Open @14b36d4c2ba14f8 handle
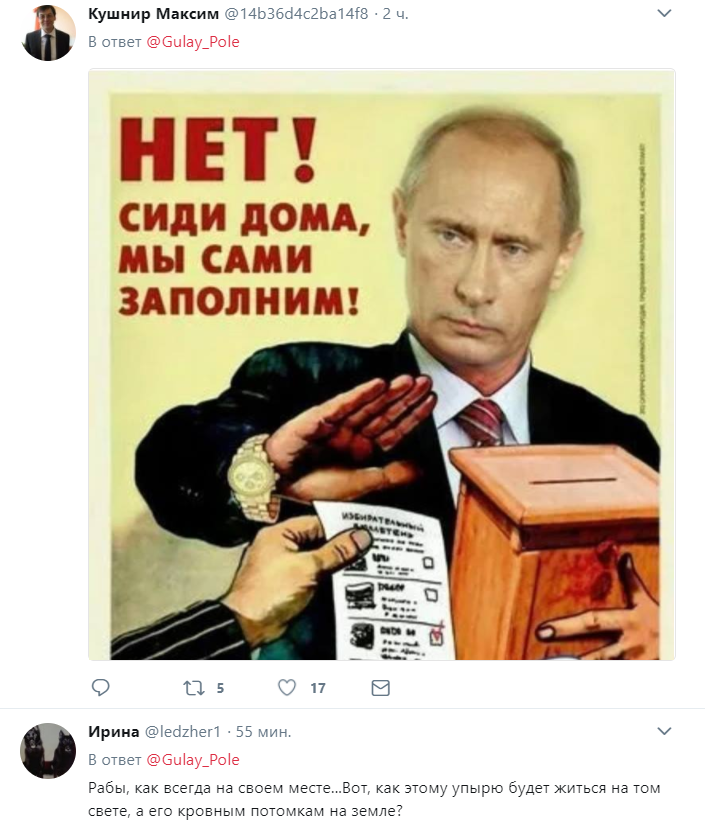Screen dimensions: 705x835 click(296, 14)
